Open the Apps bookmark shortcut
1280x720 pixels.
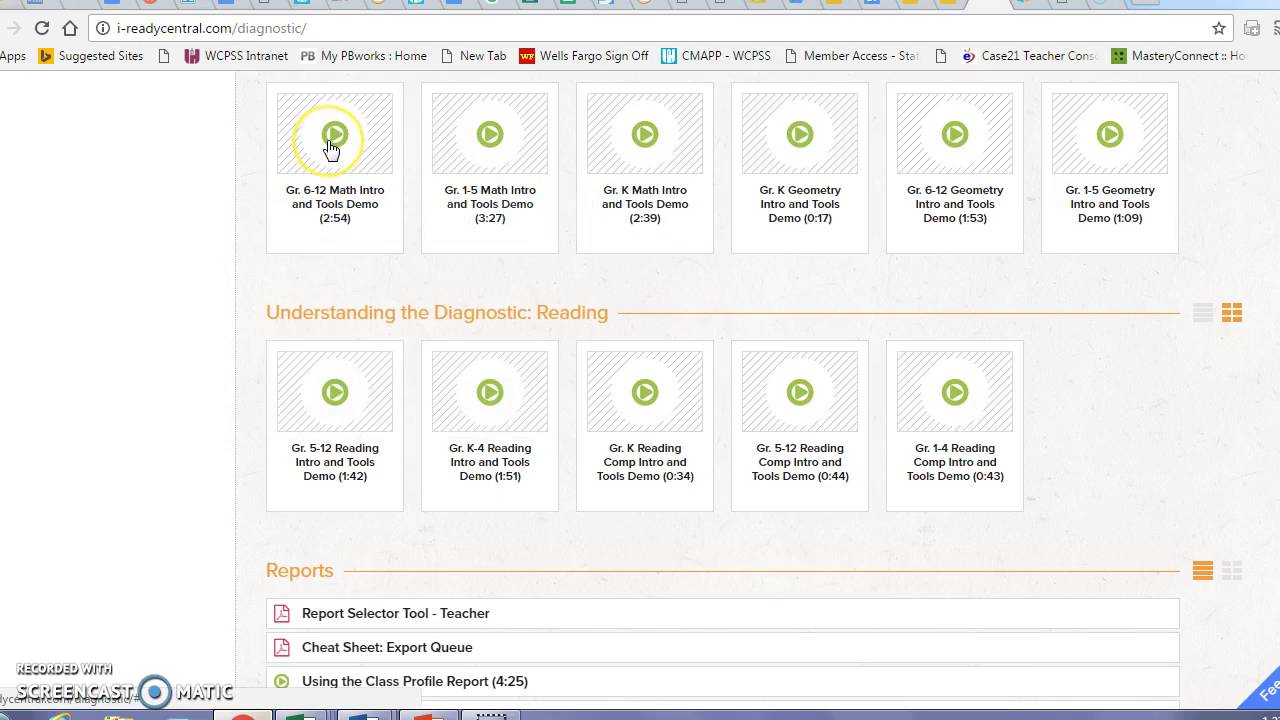13,56
